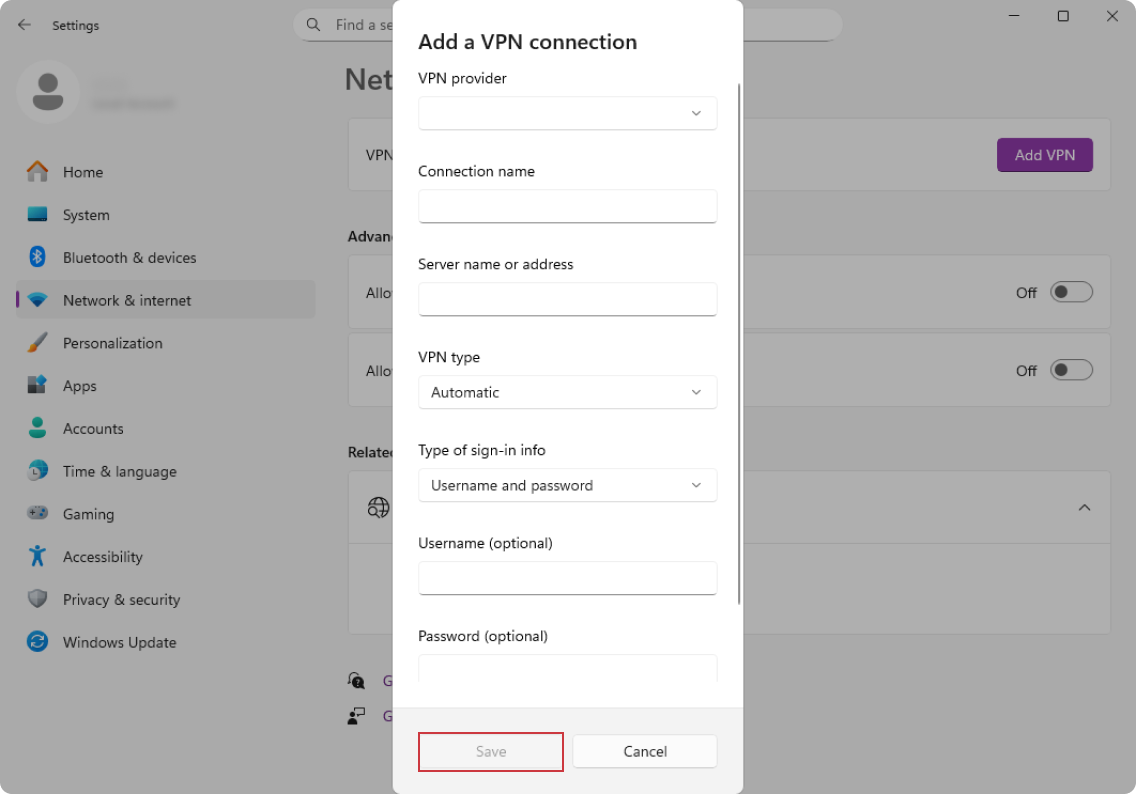The height and width of the screenshot is (794, 1136).
Task: Click the Apps icon in sidebar
Action: tap(37, 386)
